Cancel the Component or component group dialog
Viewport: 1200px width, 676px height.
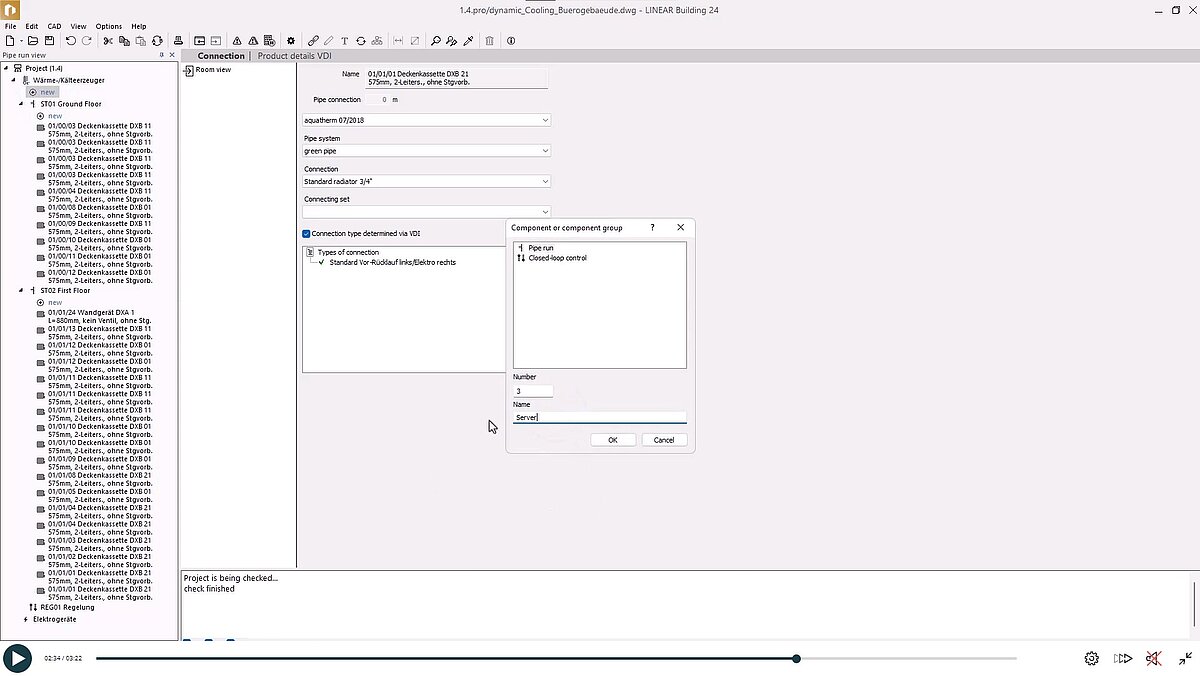click(x=664, y=439)
